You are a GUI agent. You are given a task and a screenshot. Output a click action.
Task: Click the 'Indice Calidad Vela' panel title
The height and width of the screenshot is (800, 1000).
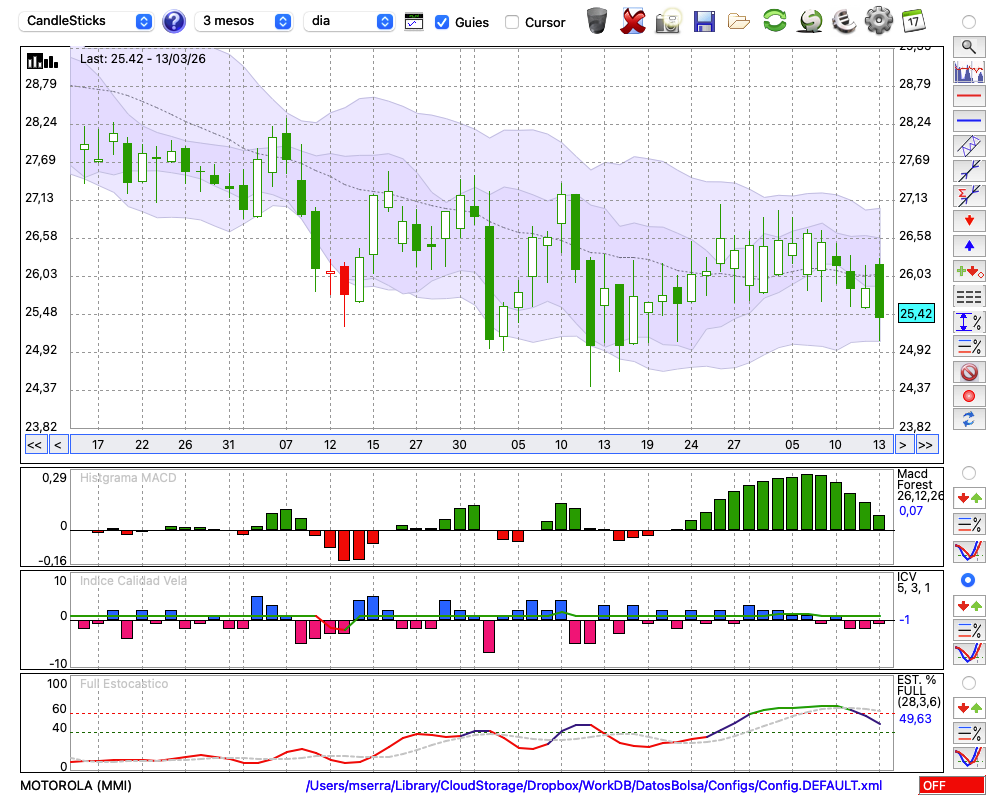[x=133, y=581]
